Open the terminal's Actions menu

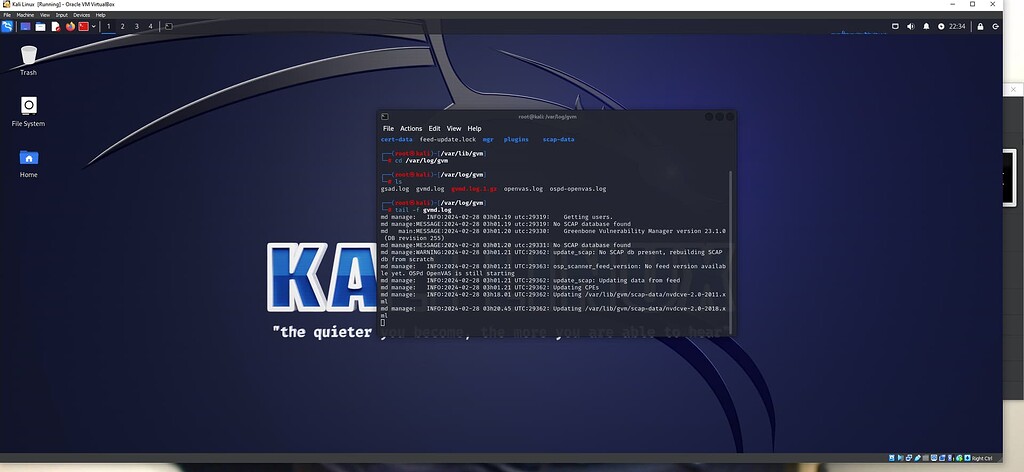tap(411, 129)
